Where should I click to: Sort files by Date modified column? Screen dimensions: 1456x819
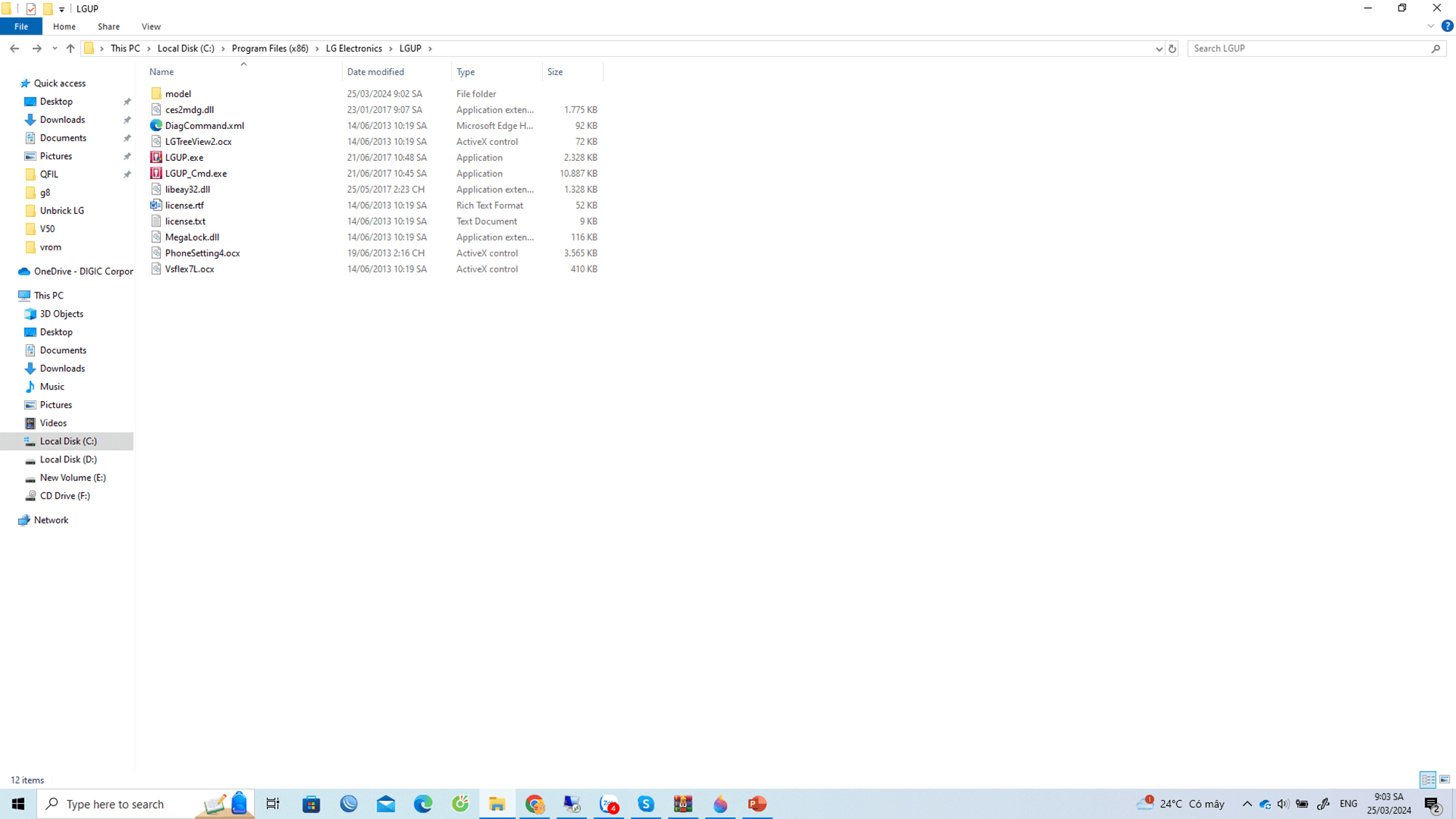376,71
